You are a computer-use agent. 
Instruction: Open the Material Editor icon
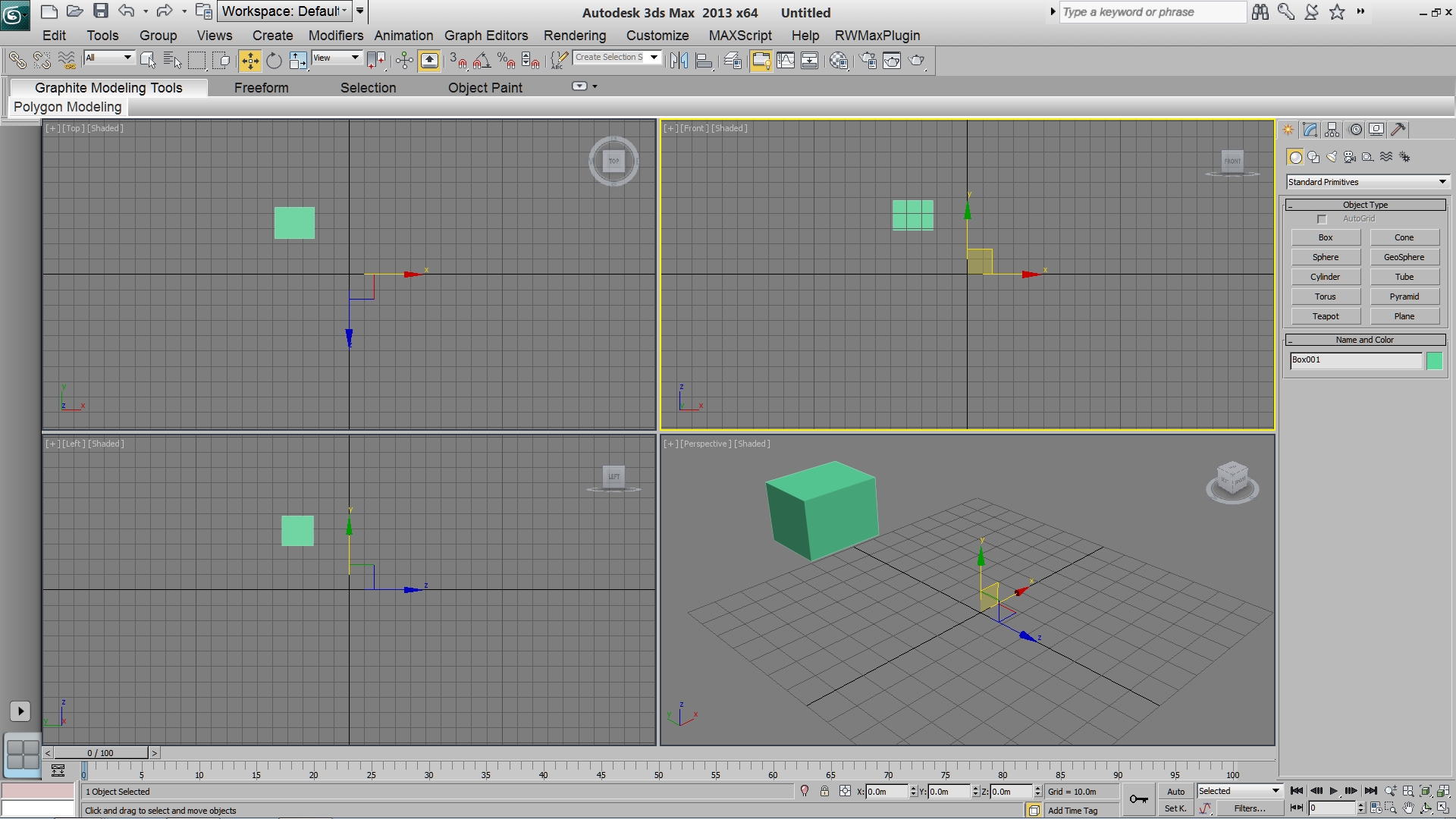(x=839, y=61)
